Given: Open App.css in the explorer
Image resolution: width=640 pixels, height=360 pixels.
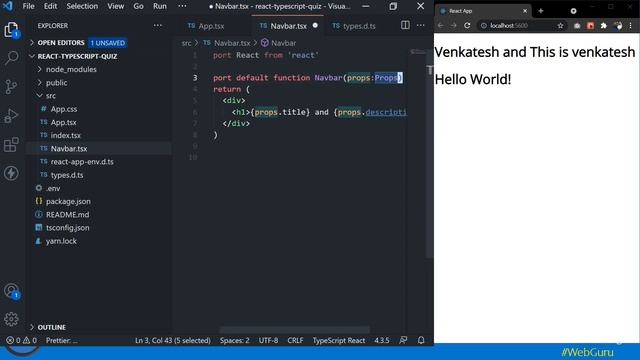Looking at the screenshot, I should (x=64, y=109).
